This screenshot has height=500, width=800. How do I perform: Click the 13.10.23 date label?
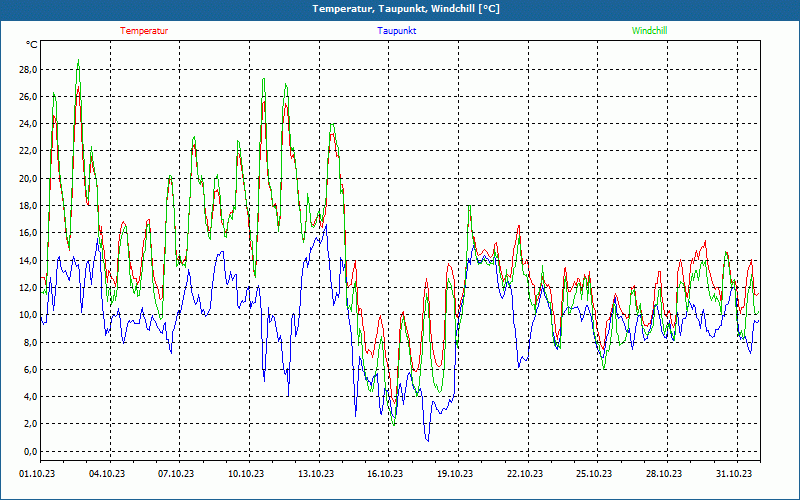tap(316, 473)
